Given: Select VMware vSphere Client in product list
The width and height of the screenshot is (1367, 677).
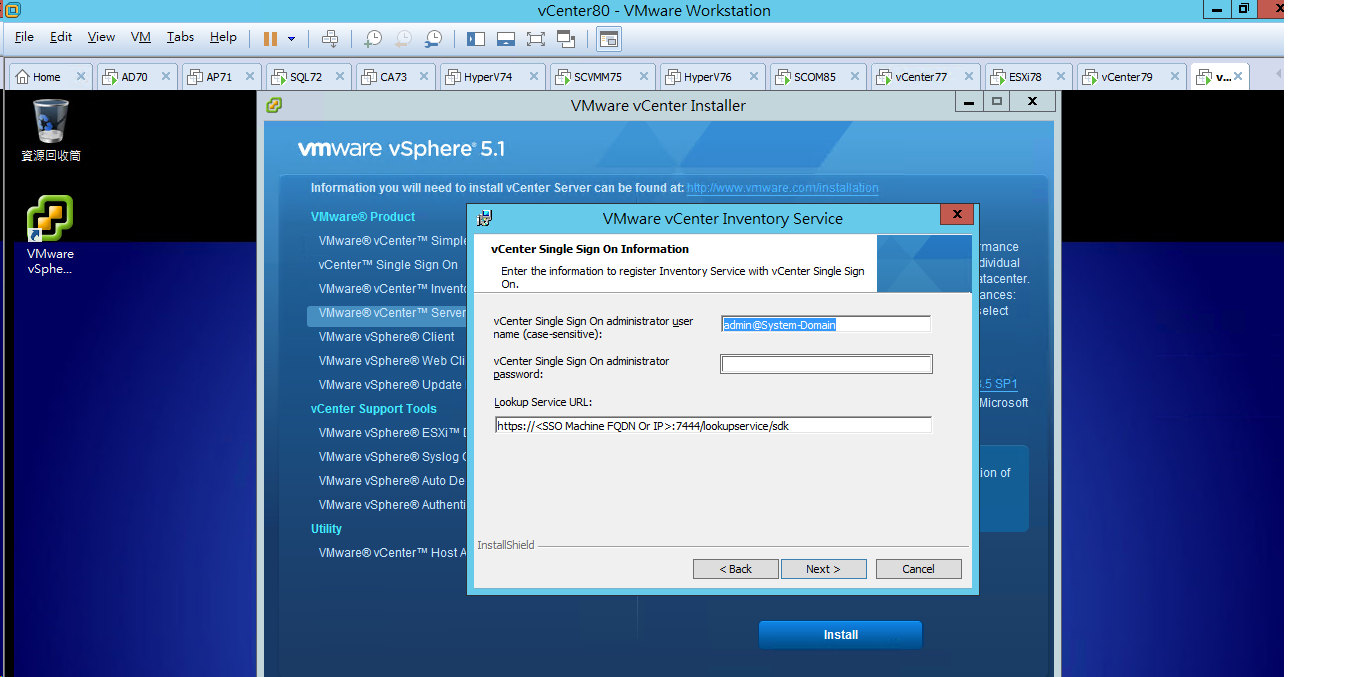Looking at the screenshot, I should [x=386, y=337].
